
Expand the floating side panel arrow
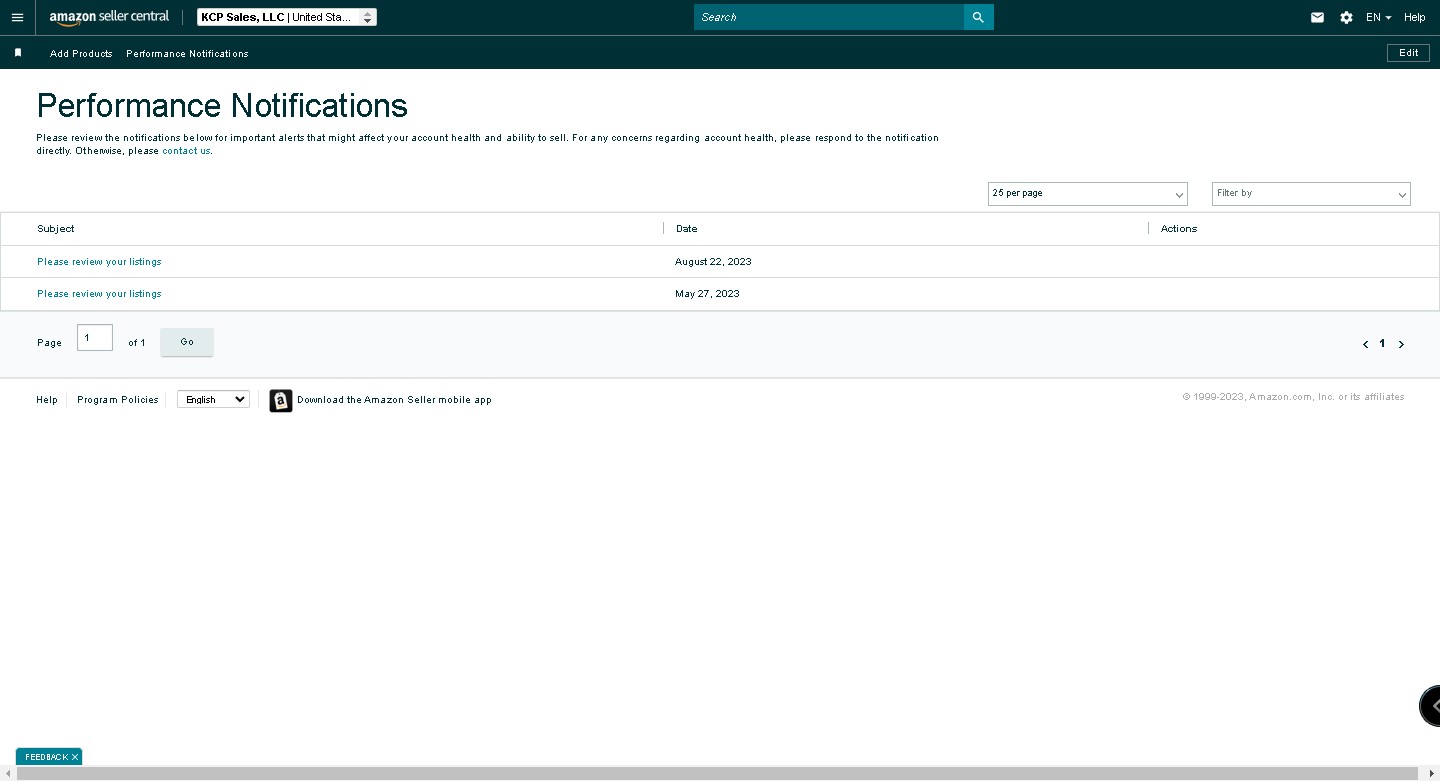coord(1431,706)
